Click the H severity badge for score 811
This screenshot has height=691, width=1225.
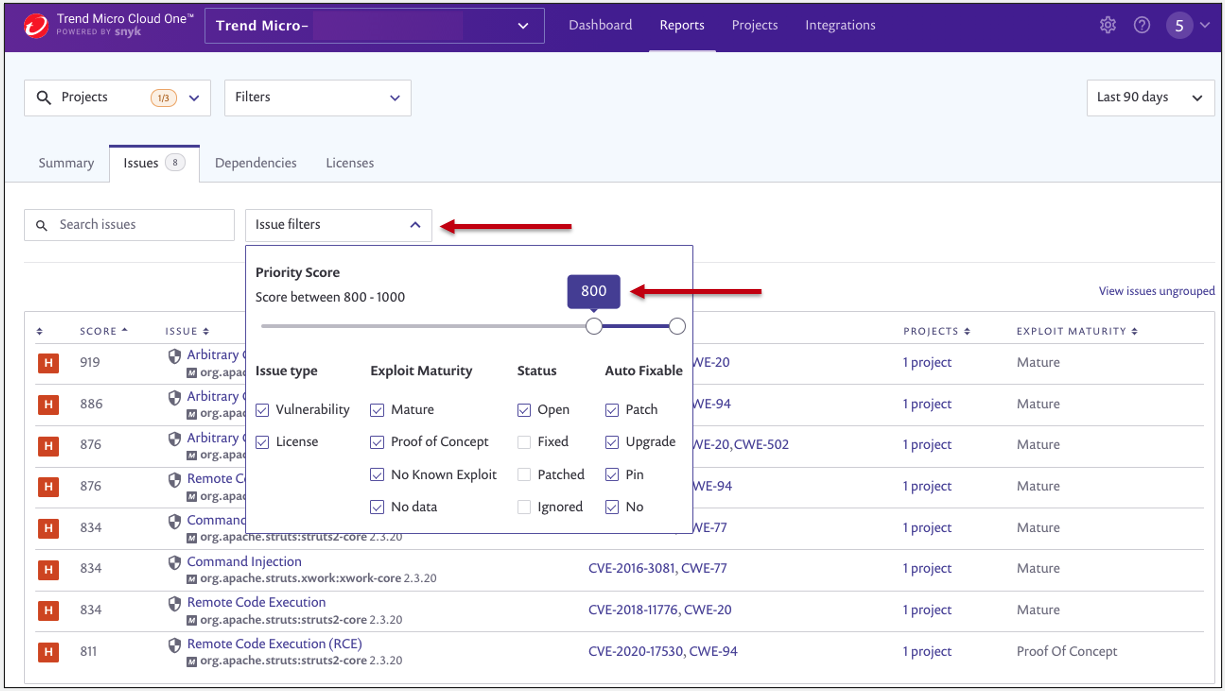pos(47,652)
